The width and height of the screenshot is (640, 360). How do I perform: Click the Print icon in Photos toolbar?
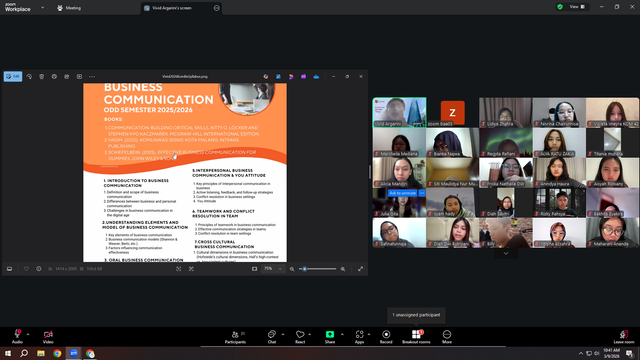[x=54, y=76]
